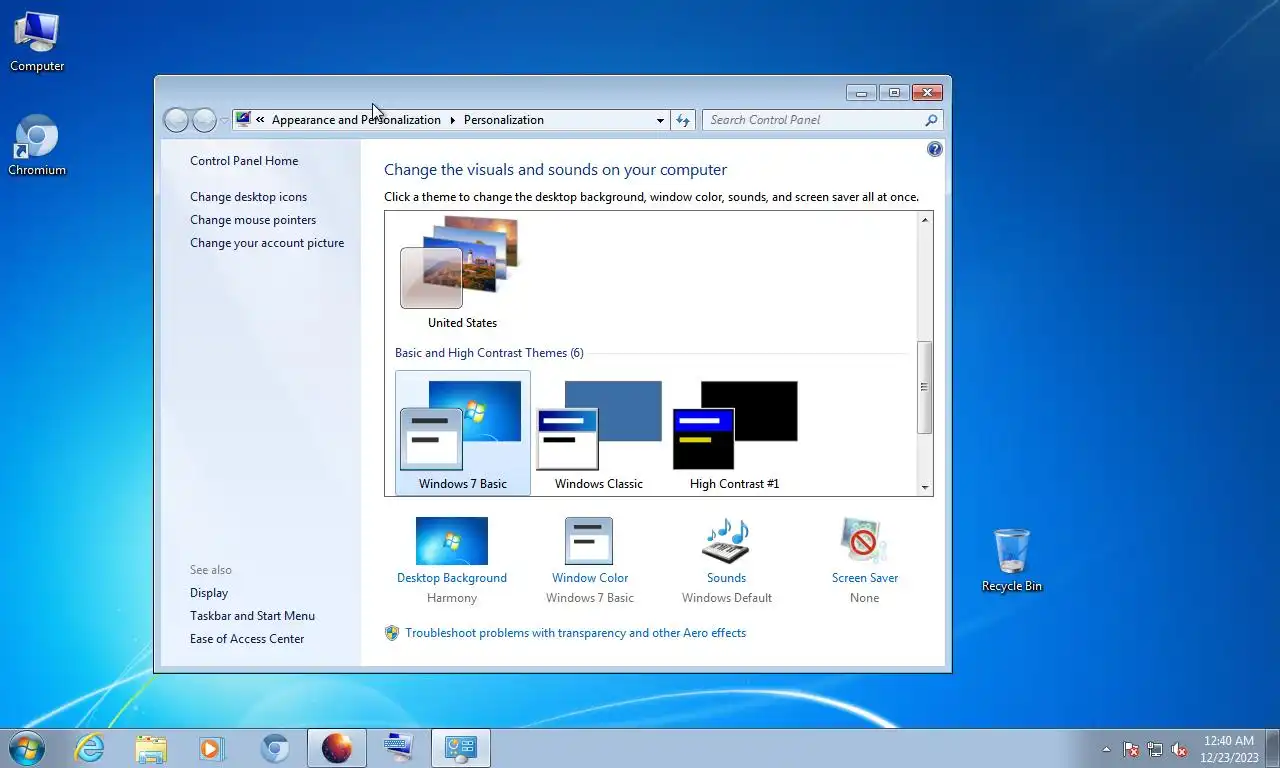The width and height of the screenshot is (1280, 768).
Task: Click Control Panel Home link
Action: [244, 160]
